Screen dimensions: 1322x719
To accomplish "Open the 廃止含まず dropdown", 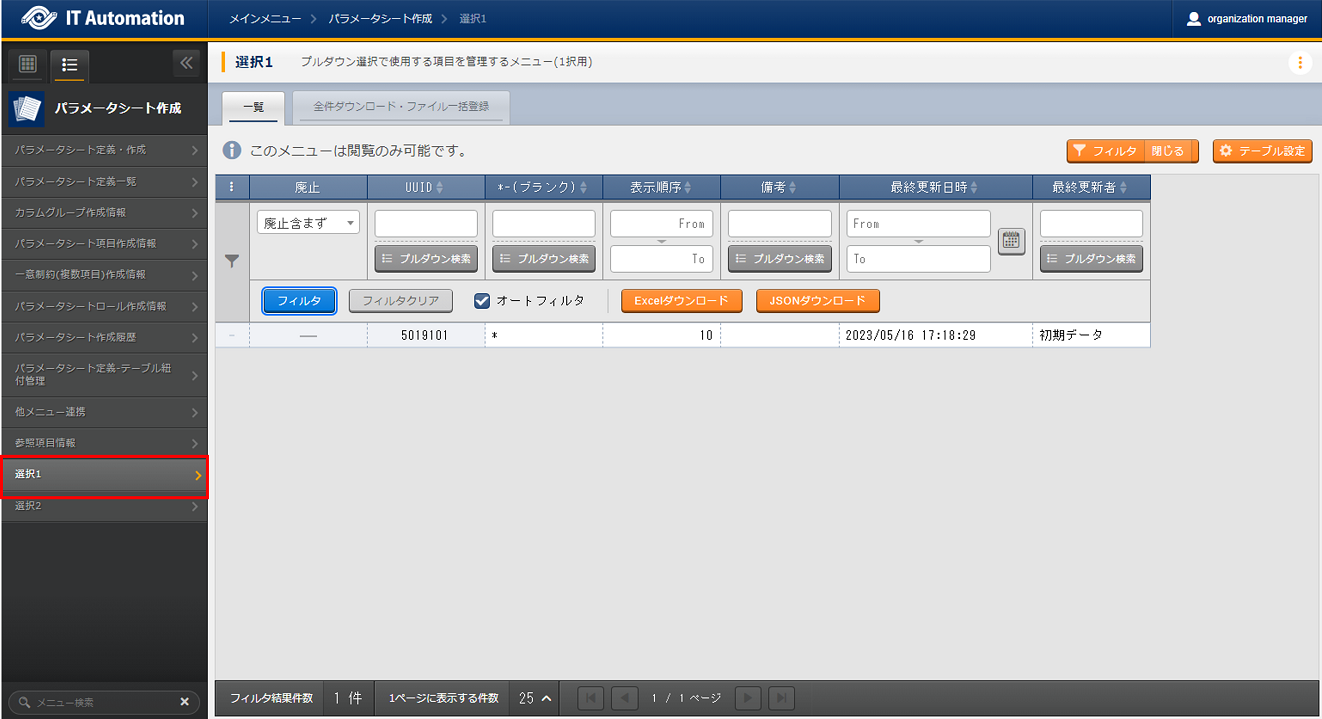I will pyautogui.click(x=308, y=224).
